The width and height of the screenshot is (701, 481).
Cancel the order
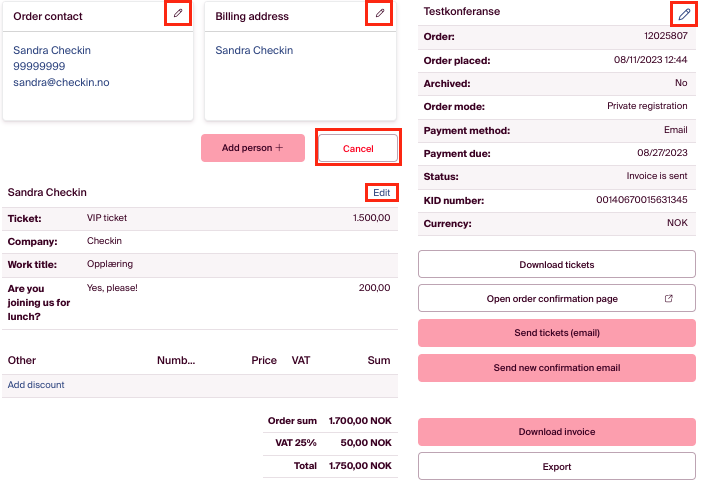(x=358, y=148)
